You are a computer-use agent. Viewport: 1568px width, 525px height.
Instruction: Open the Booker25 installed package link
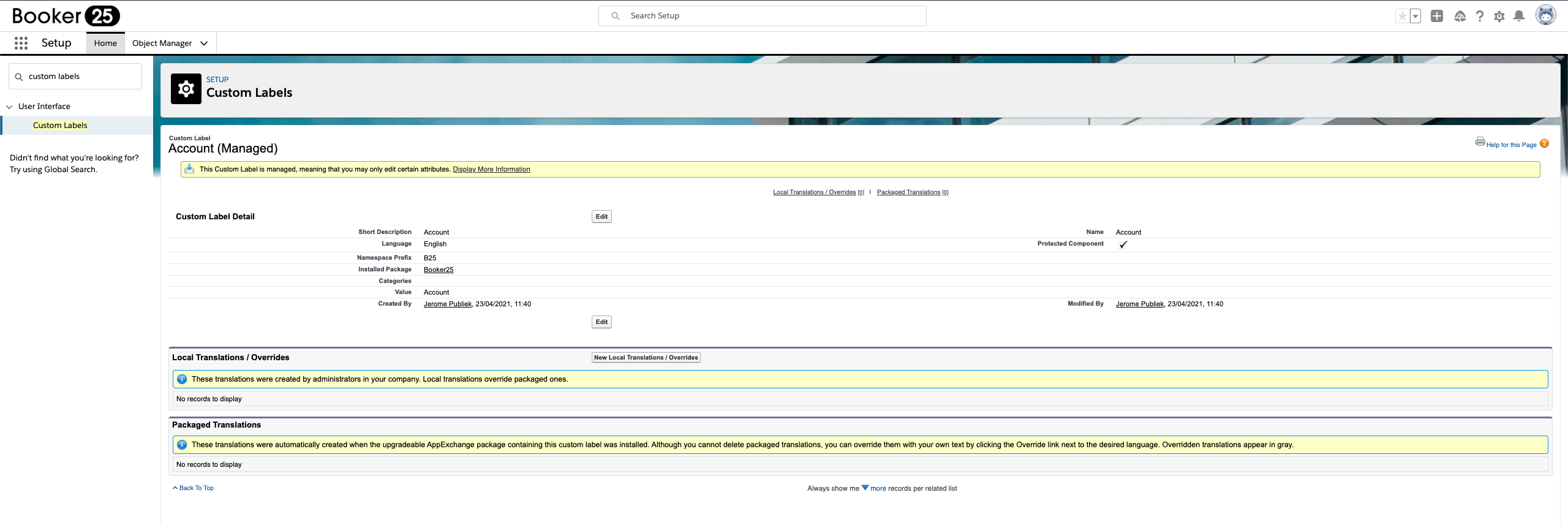pyautogui.click(x=439, y=270)
